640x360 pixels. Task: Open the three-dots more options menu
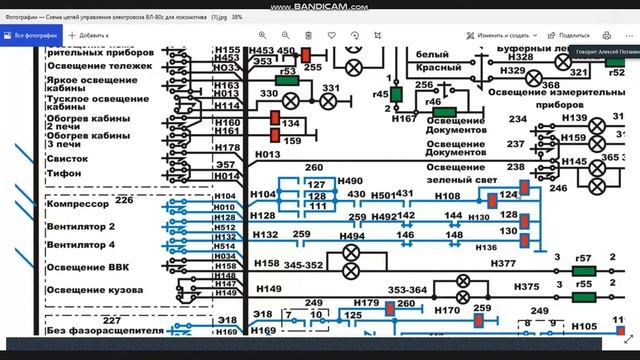click(x=629, y=36)
